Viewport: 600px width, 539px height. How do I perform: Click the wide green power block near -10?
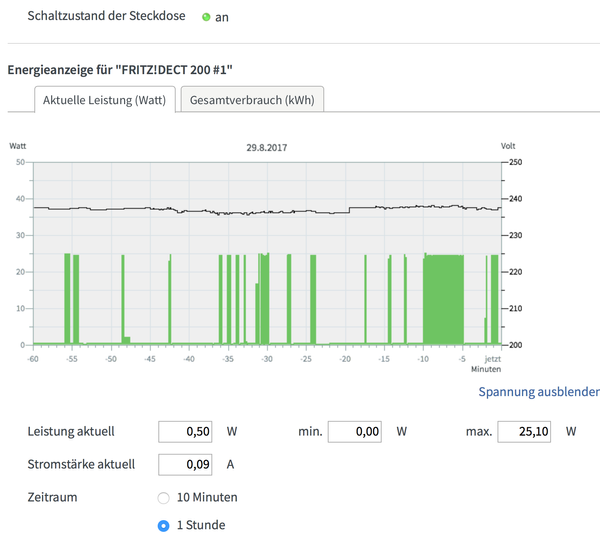coord(443,298)
